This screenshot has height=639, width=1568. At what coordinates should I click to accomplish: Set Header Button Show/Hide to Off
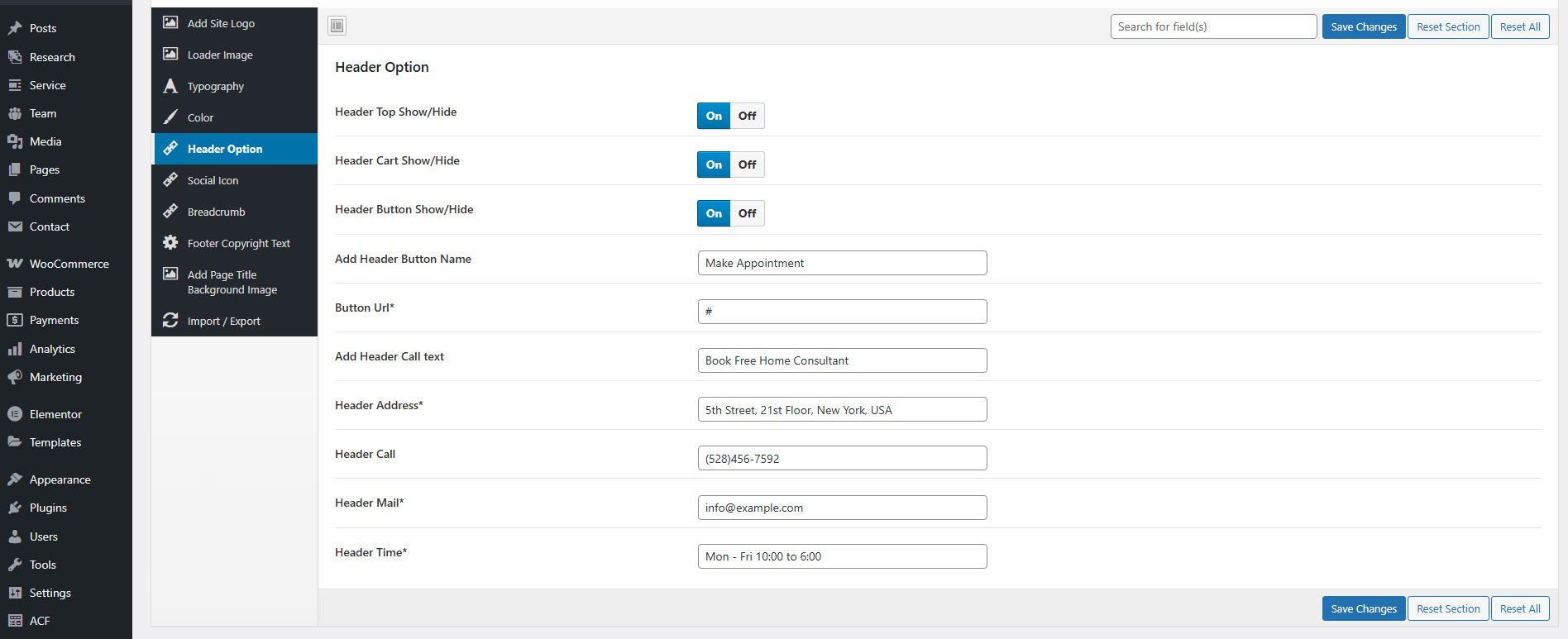click(747, 213)
